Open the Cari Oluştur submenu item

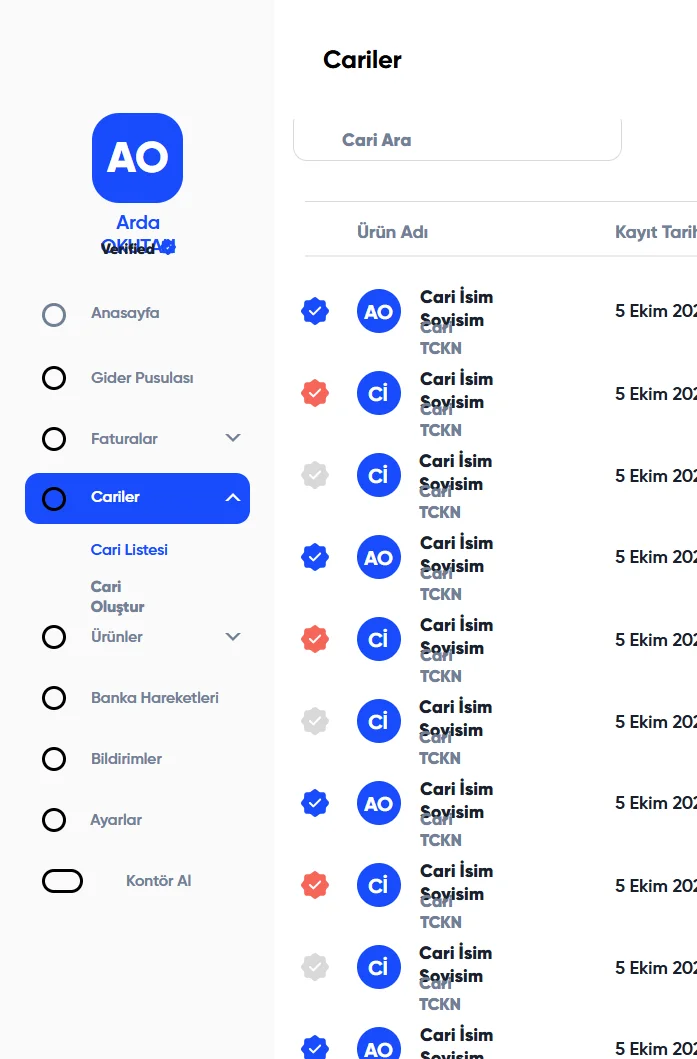117,596
